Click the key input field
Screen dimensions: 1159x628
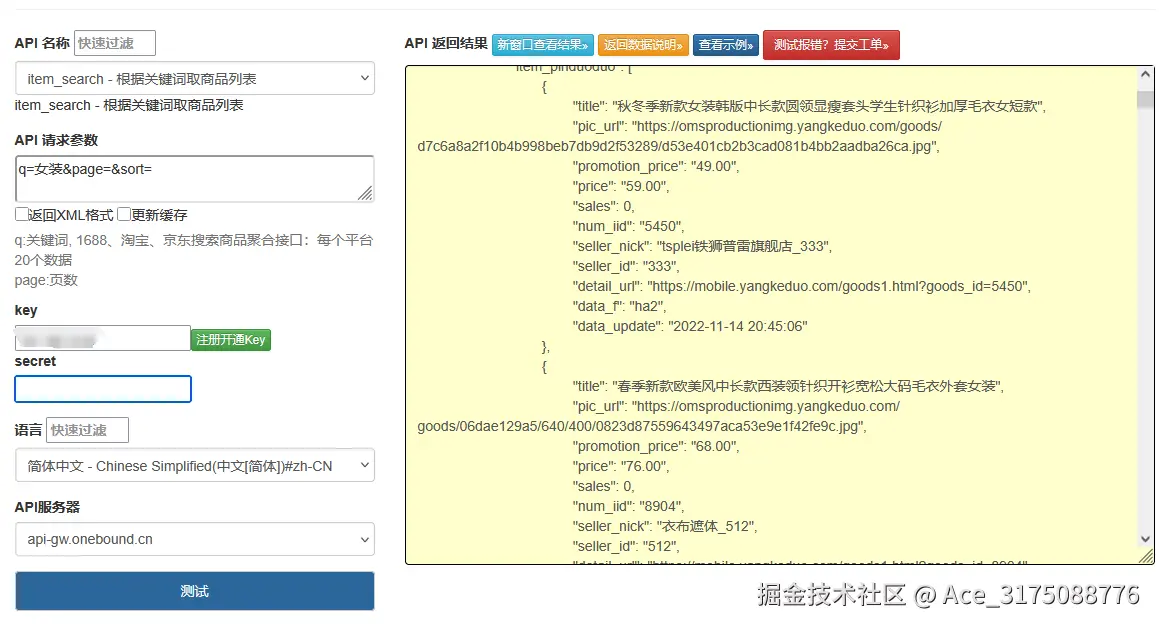[103, 338]
